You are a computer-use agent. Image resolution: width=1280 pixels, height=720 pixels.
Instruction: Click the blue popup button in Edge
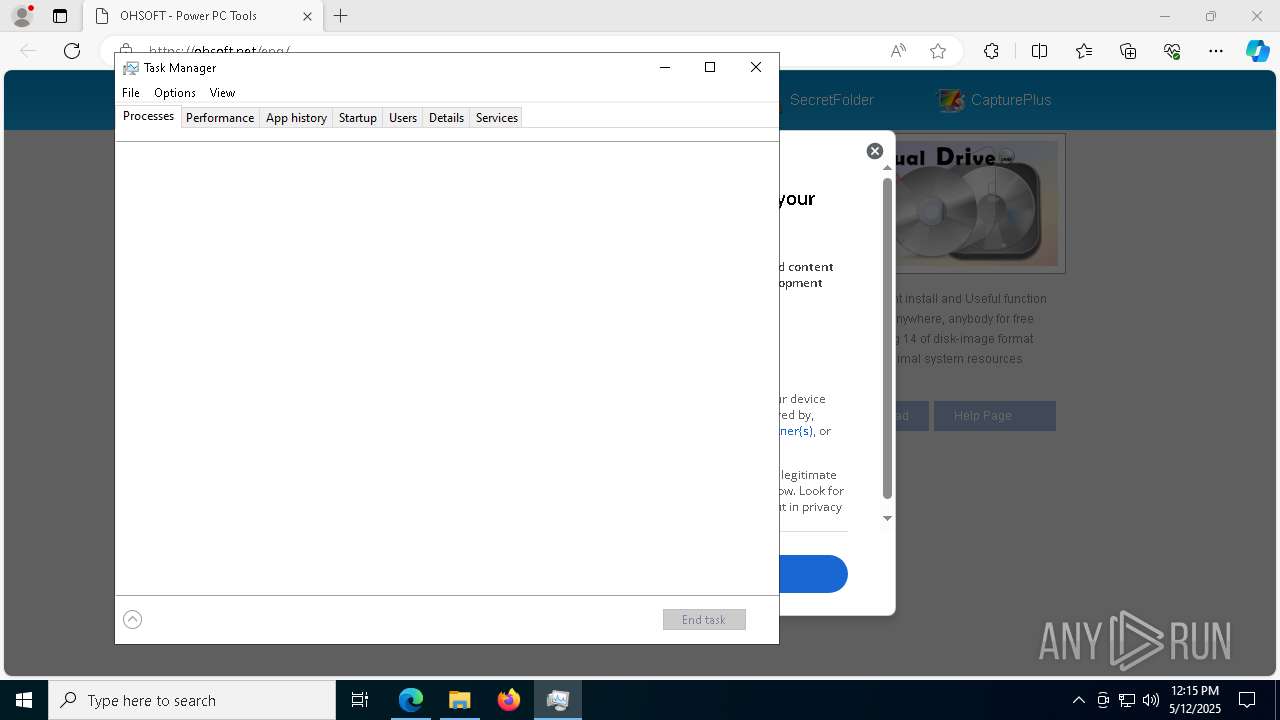[813, 574]
